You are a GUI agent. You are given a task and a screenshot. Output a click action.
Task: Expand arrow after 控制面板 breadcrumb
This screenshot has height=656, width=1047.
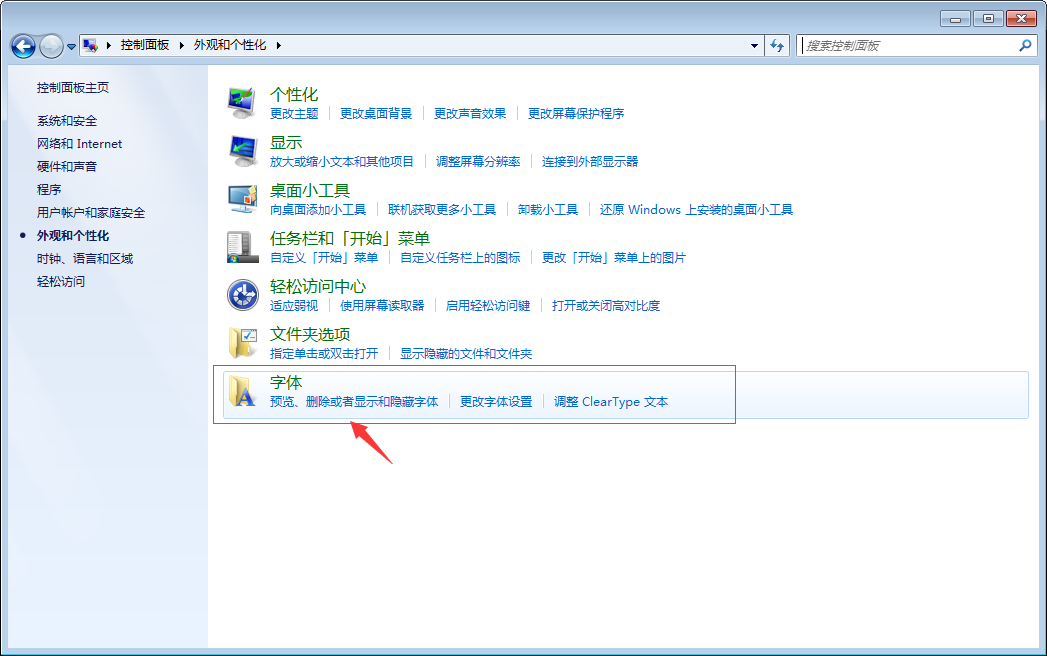tap(181, 45)
